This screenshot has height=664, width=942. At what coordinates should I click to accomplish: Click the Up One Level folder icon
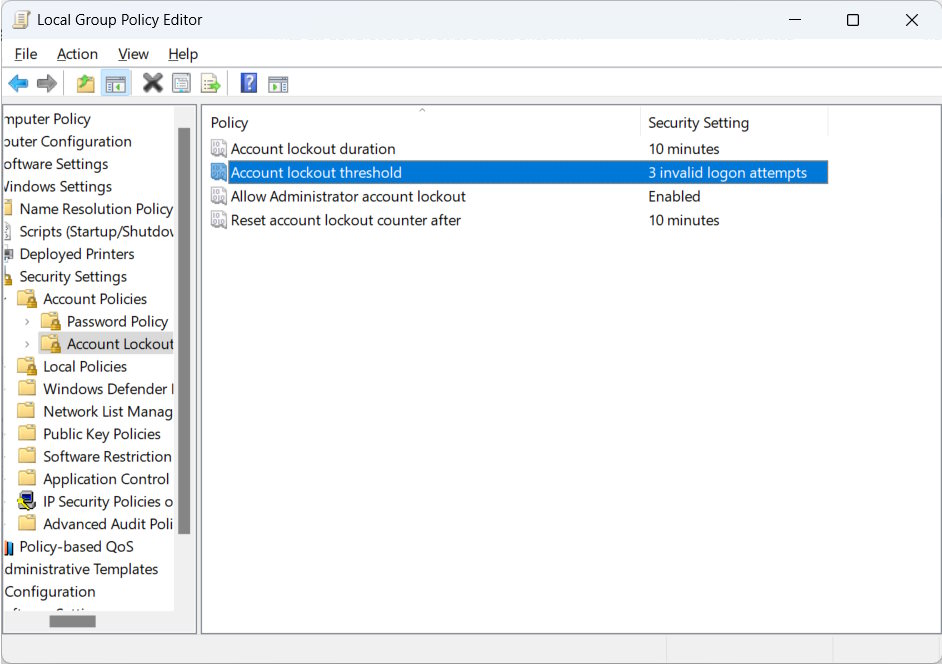click(85, 82)
